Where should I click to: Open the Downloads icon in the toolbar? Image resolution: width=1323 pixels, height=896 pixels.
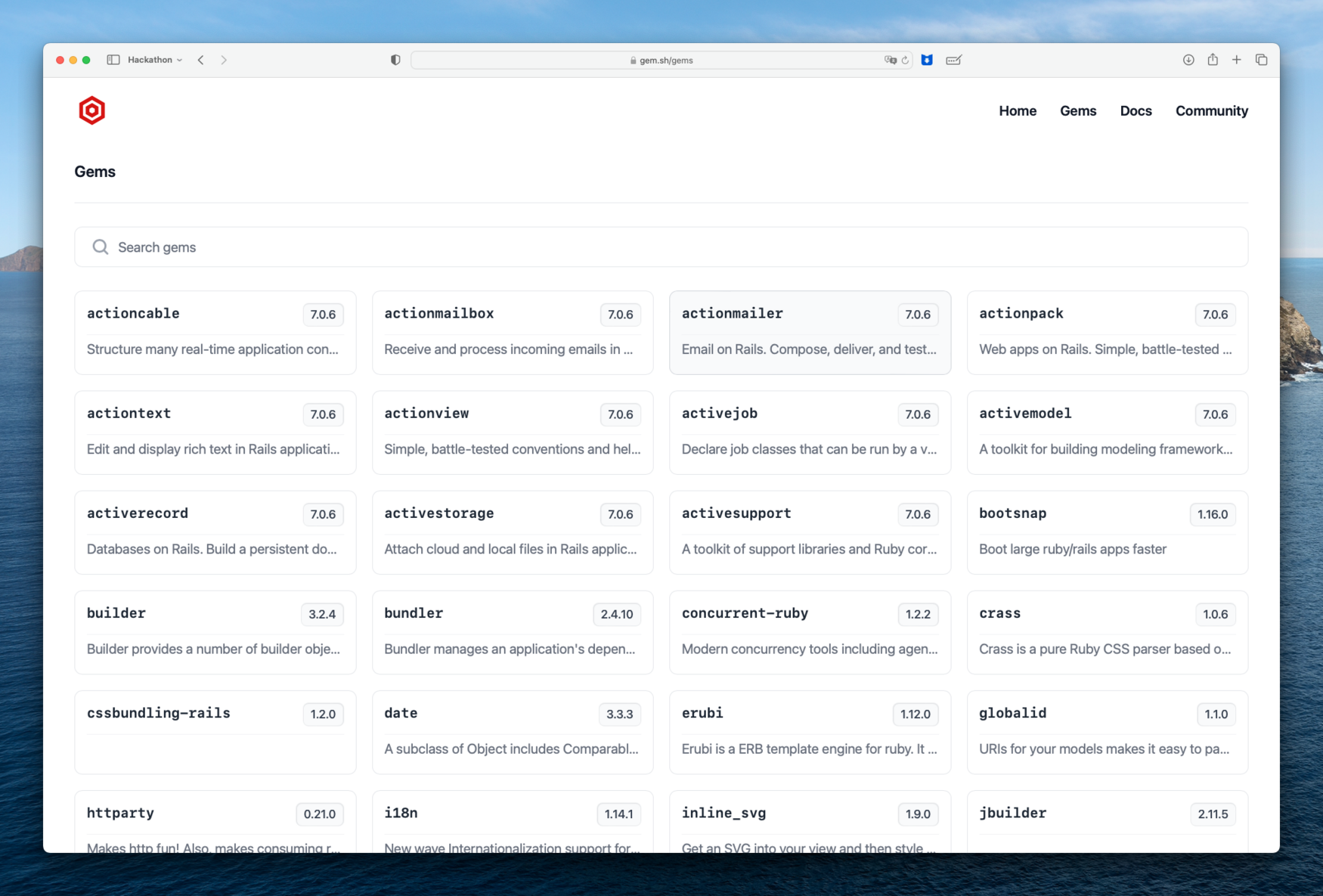(1188, 60)
